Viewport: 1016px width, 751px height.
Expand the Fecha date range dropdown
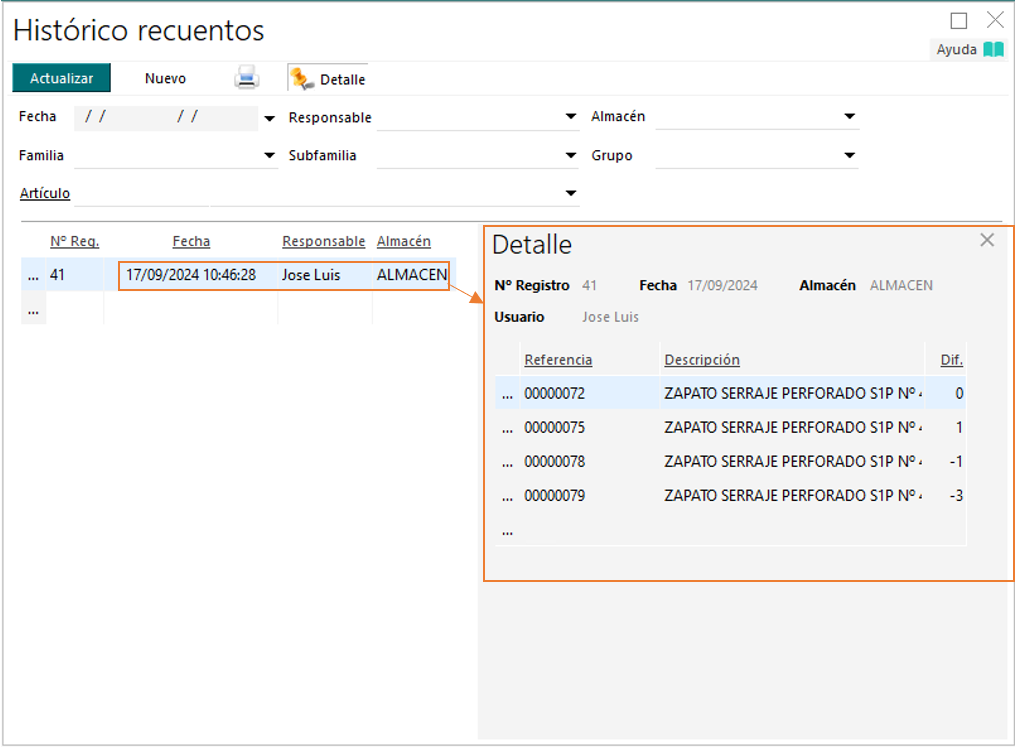tap(269, 118)
